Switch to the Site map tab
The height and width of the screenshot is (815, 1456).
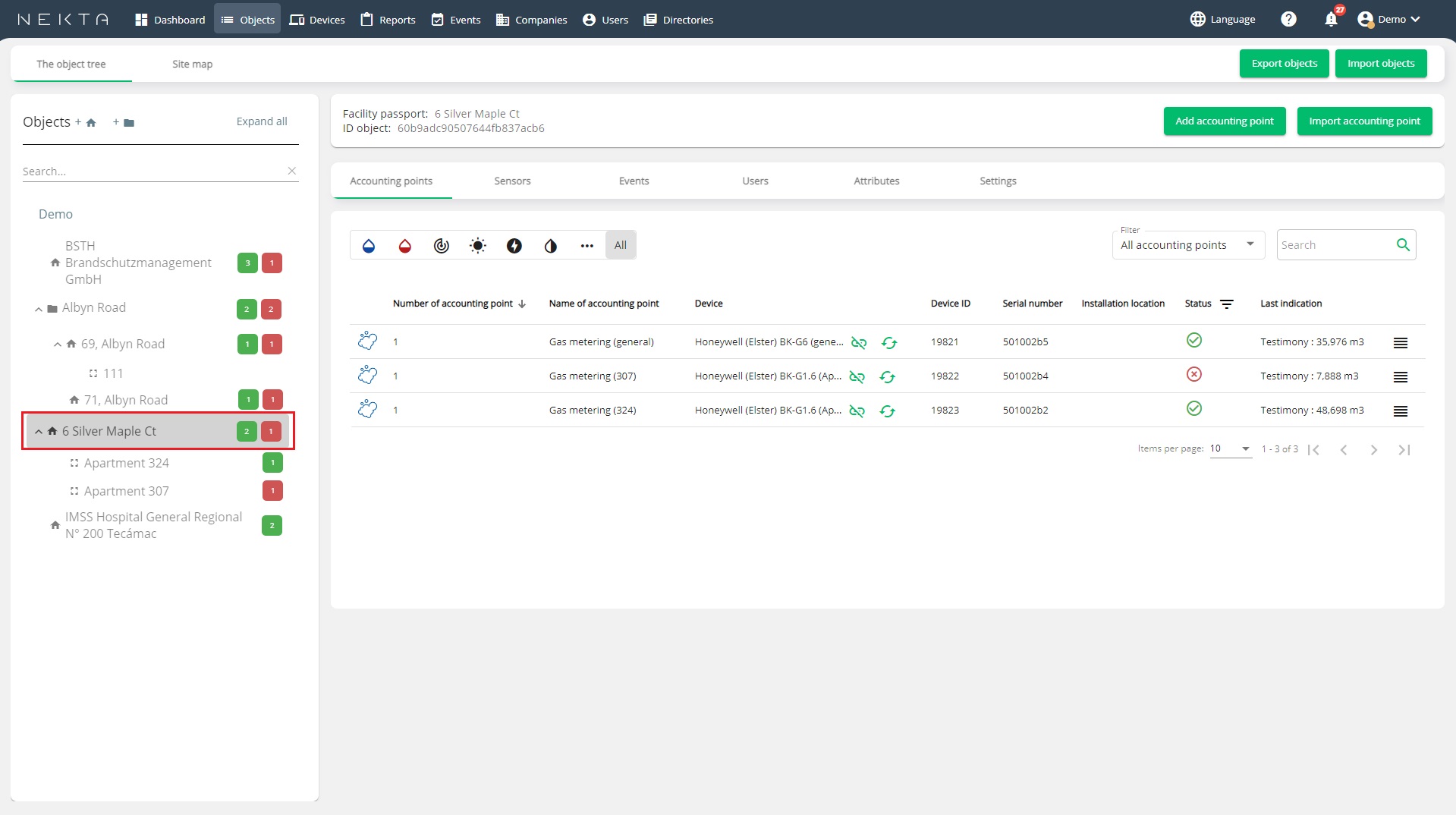[192, 64]
